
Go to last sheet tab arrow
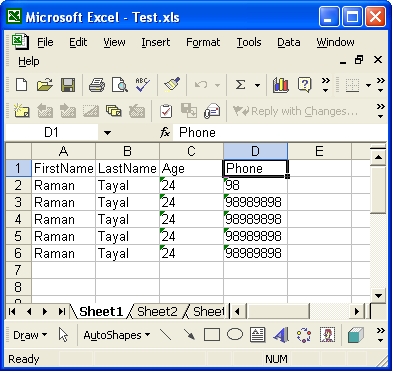point(61,312)
